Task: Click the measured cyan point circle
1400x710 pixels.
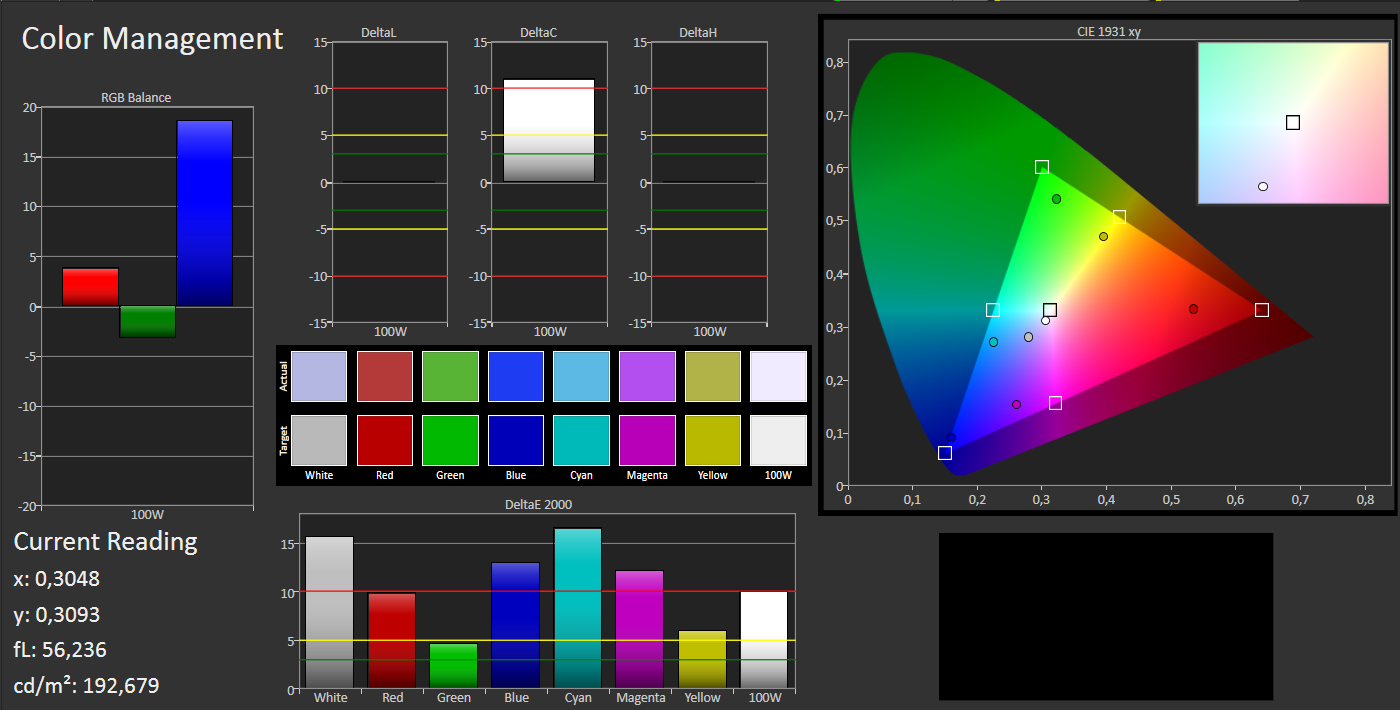Action: 993,342
